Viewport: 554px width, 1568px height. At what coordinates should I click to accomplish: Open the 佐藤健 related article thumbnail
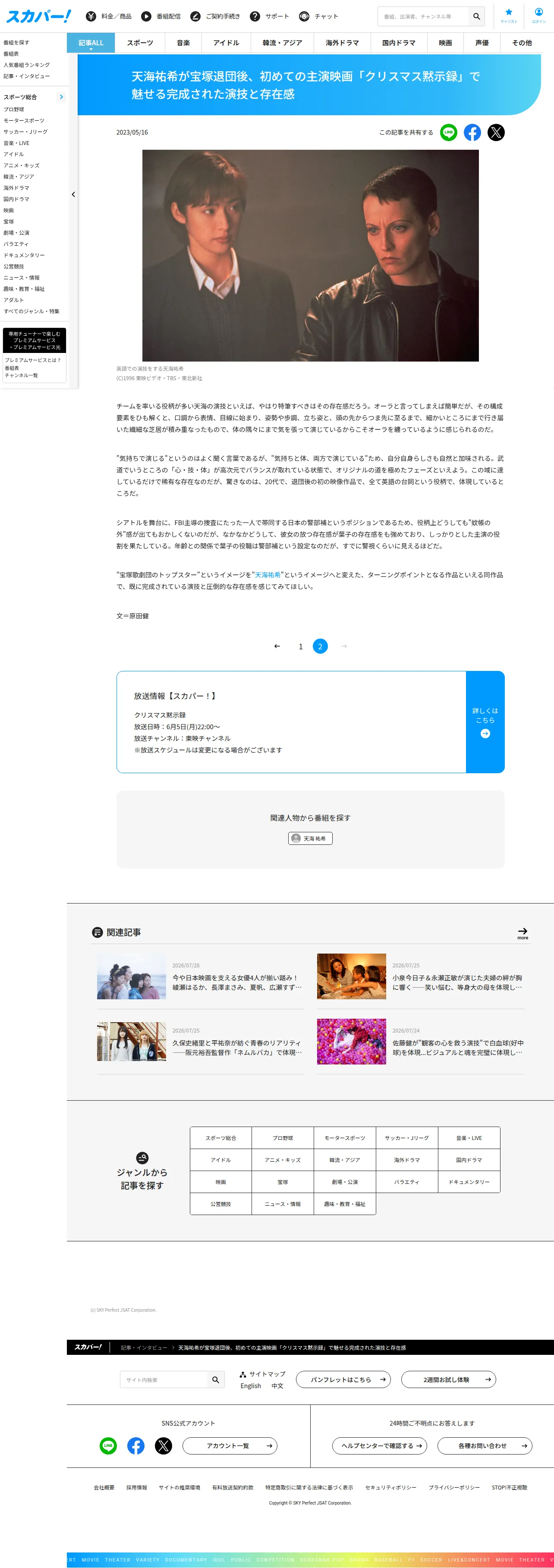(x=352, y=1042)
